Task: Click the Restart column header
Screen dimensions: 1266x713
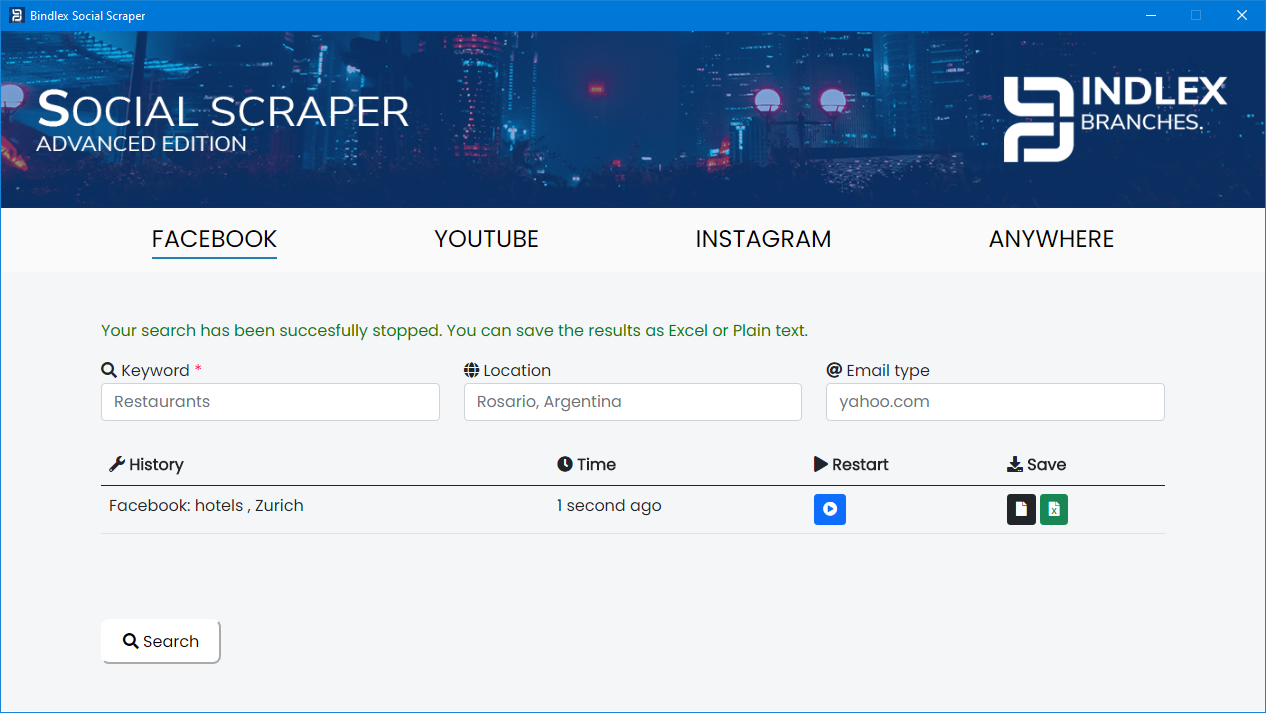Action: (x=851, y=464)
